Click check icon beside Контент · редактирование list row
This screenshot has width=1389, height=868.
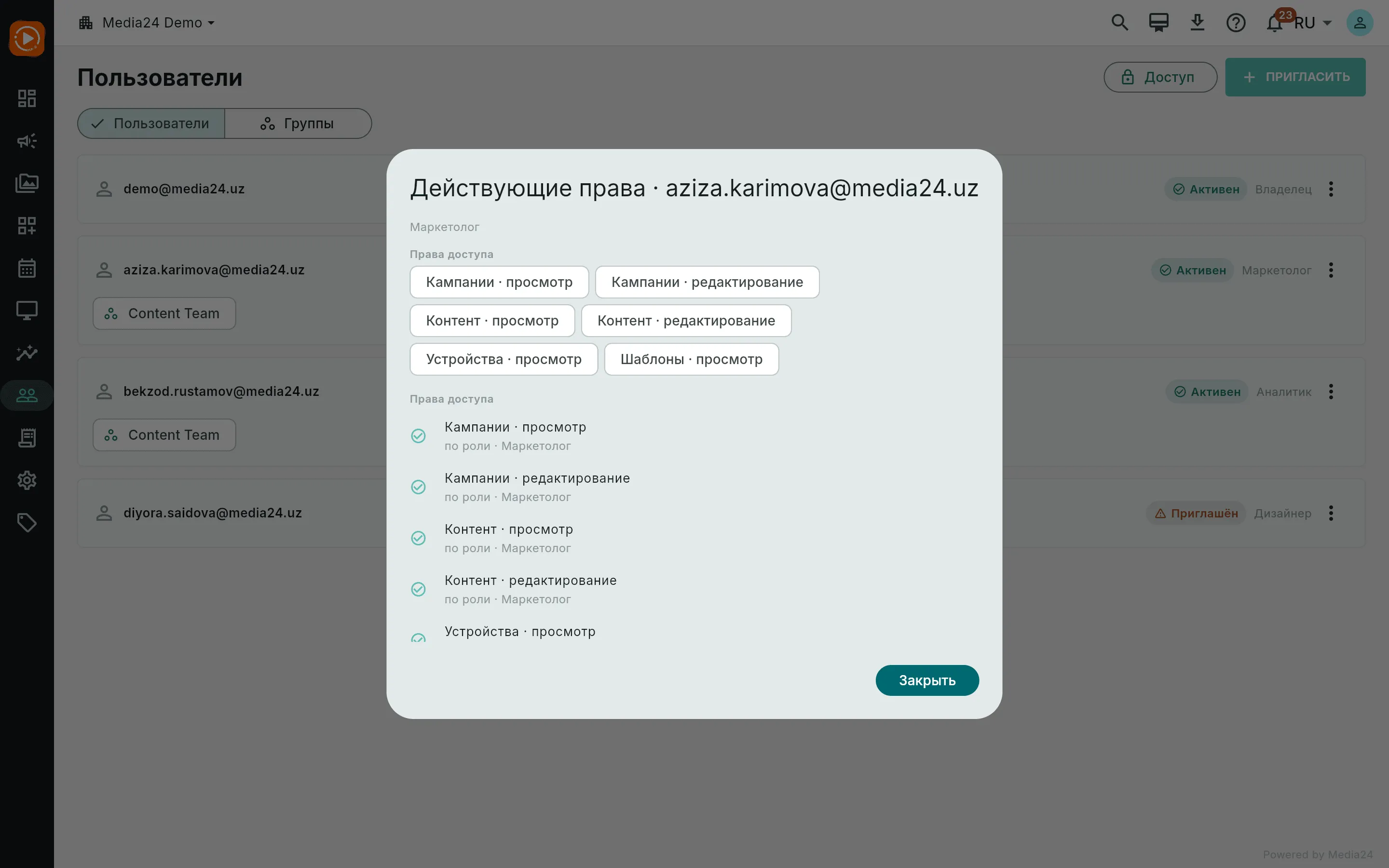click(419, 589)
